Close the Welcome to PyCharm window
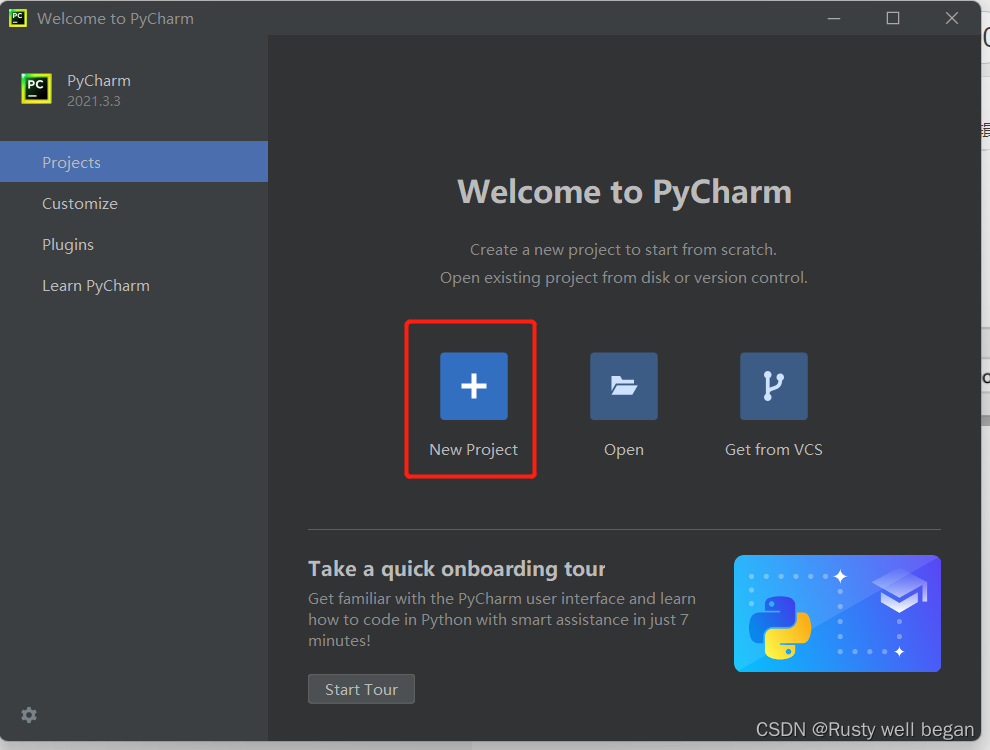 coord(951,18)
